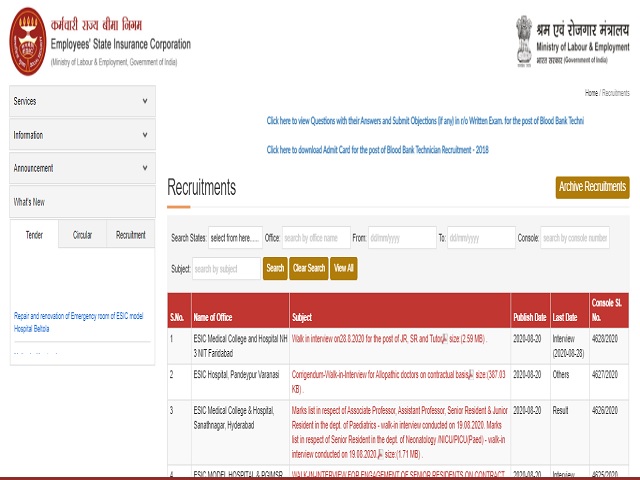Open Corrigendum Walk-in-Interview Allopathic doctors link
Image resolution: width=640 pixels, height=480 pixels.
click(379, 375)
